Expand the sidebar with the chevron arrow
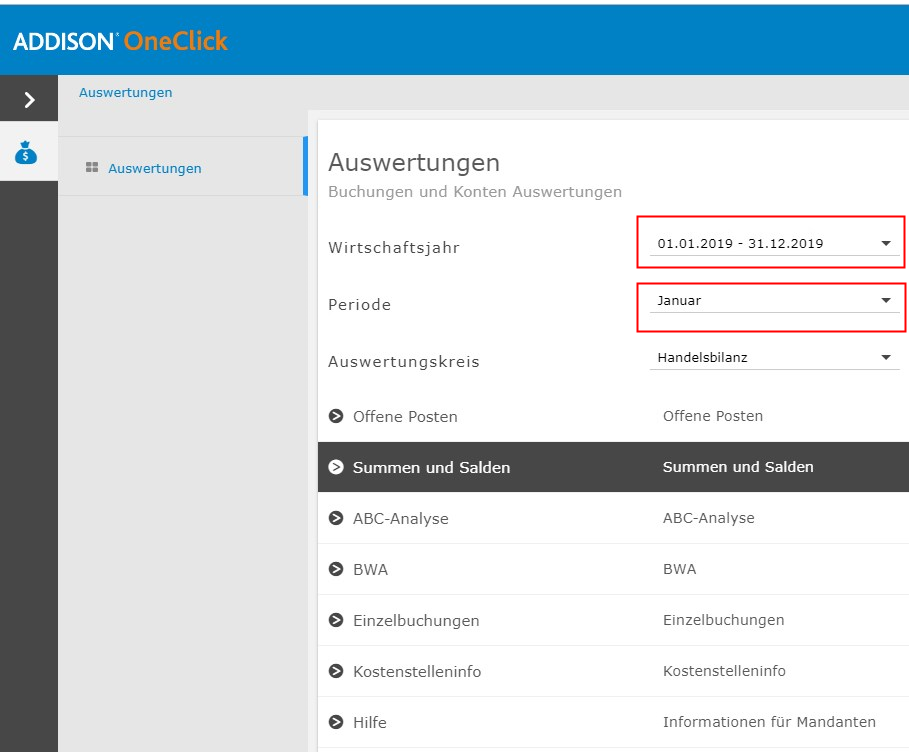909x752 pixels. pos(29,100)
